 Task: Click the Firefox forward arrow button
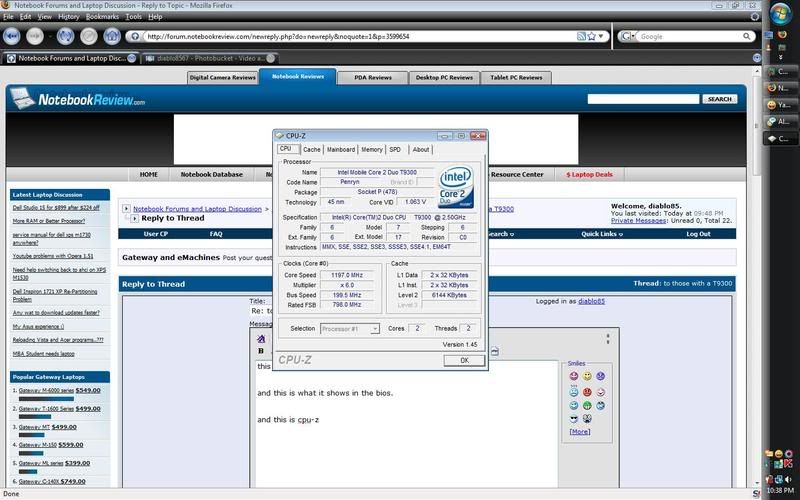[x=35, y=36]
